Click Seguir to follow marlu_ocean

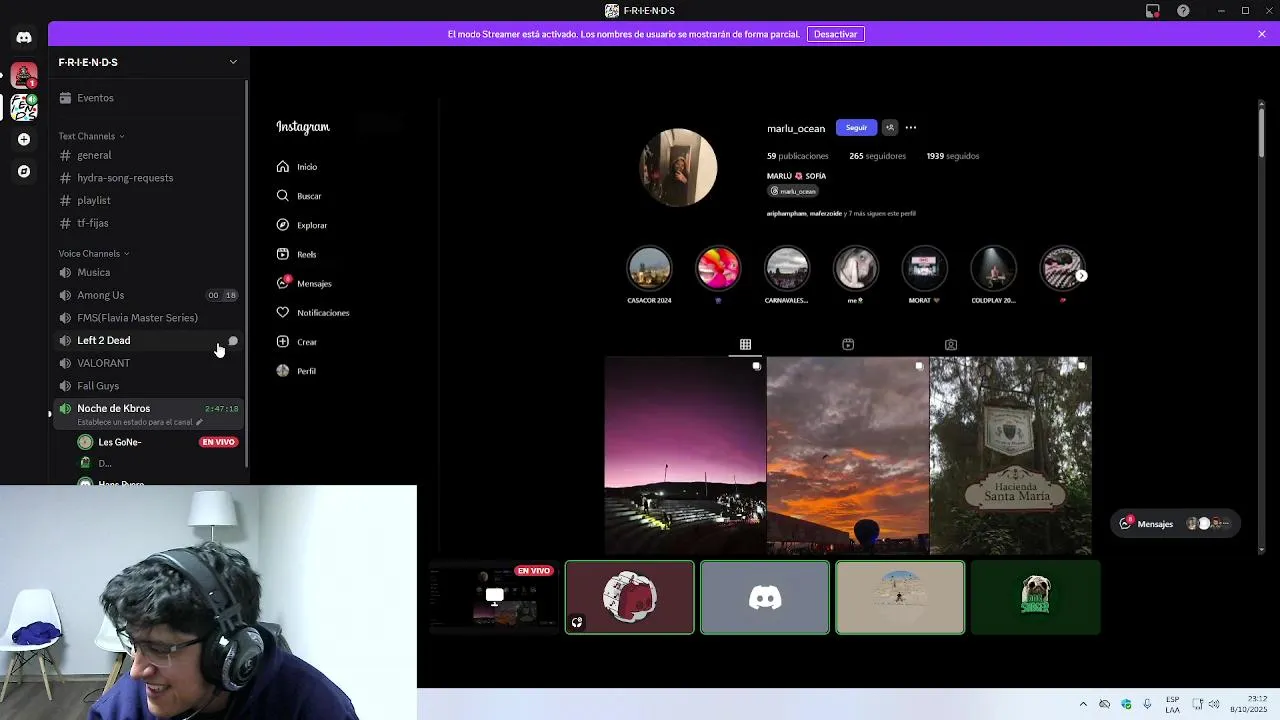[856, 128]
